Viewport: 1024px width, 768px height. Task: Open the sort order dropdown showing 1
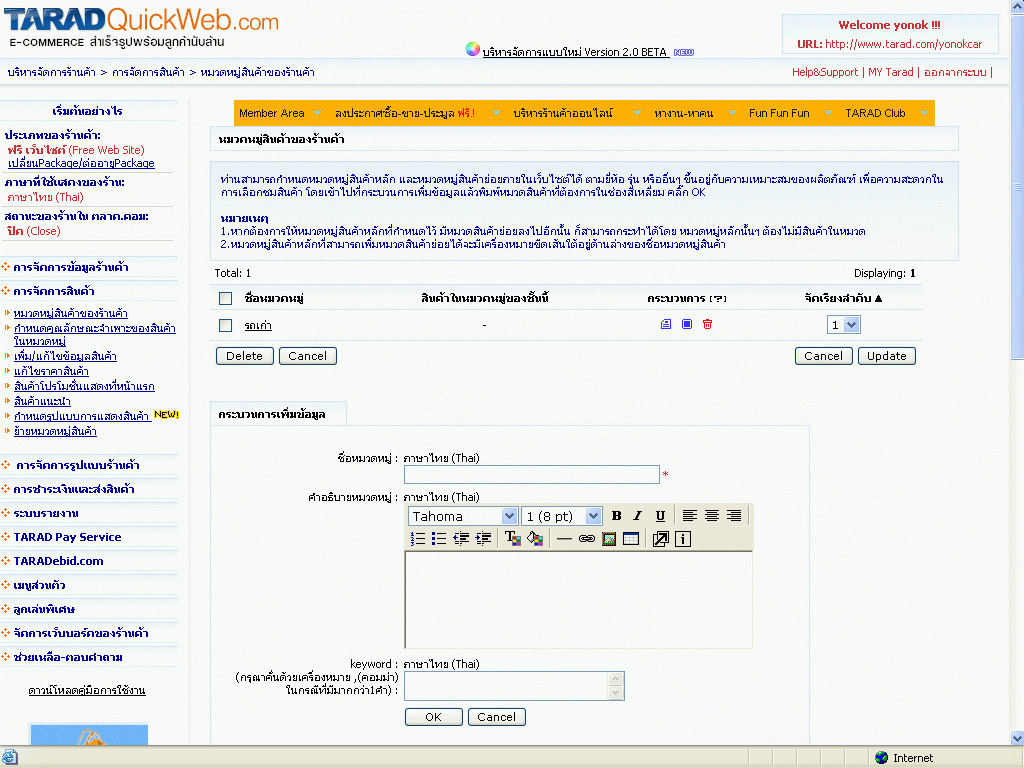coord(843,325)
